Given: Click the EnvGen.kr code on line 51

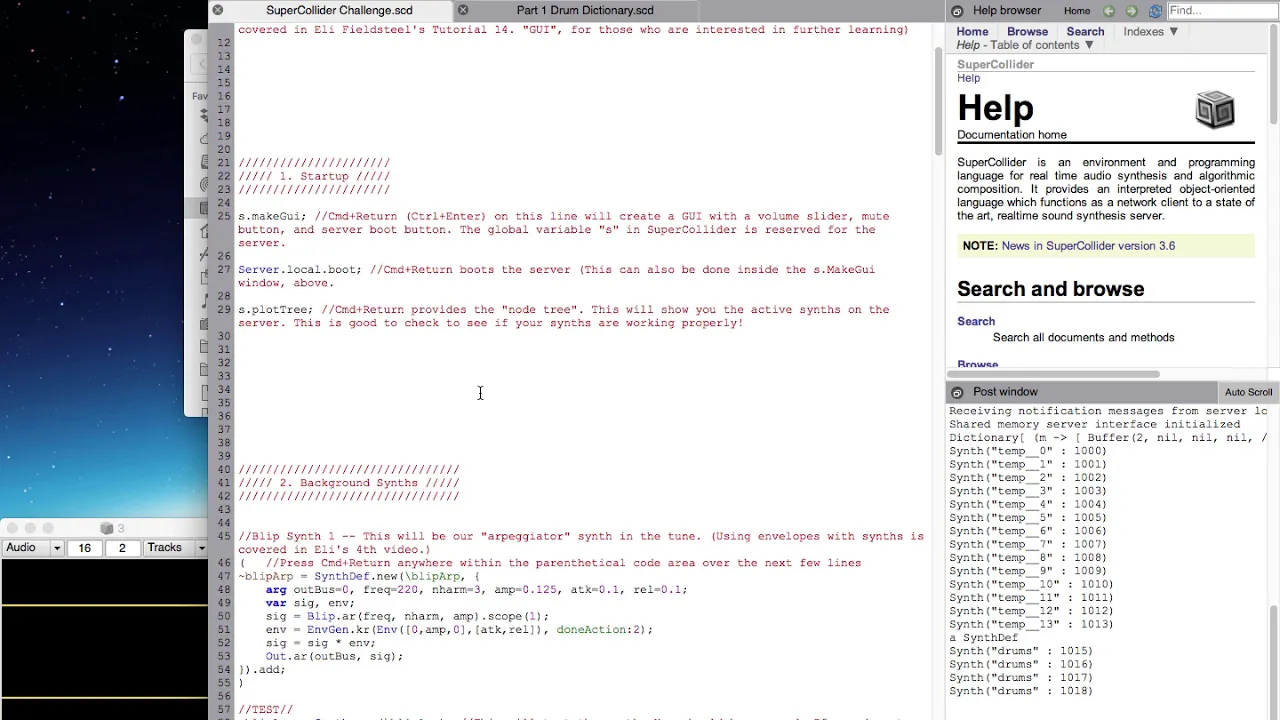Looking at the screenshot, I should pos(459,630).
